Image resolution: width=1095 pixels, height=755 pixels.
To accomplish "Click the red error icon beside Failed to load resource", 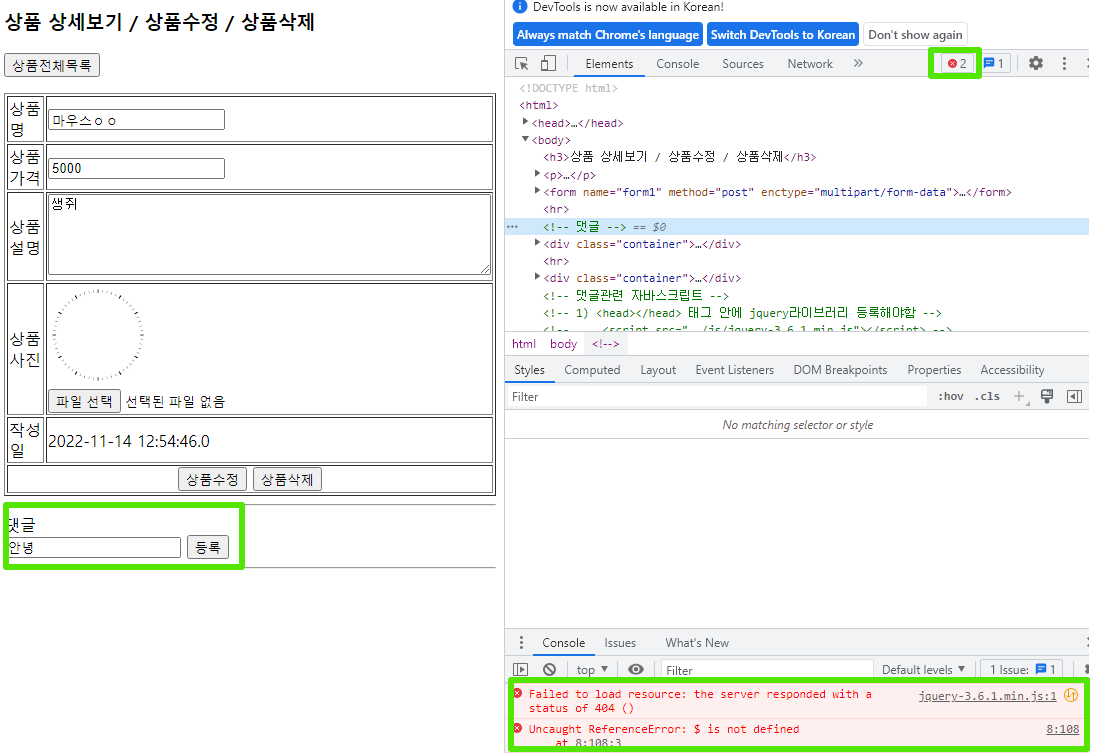I will pos(517,694).
